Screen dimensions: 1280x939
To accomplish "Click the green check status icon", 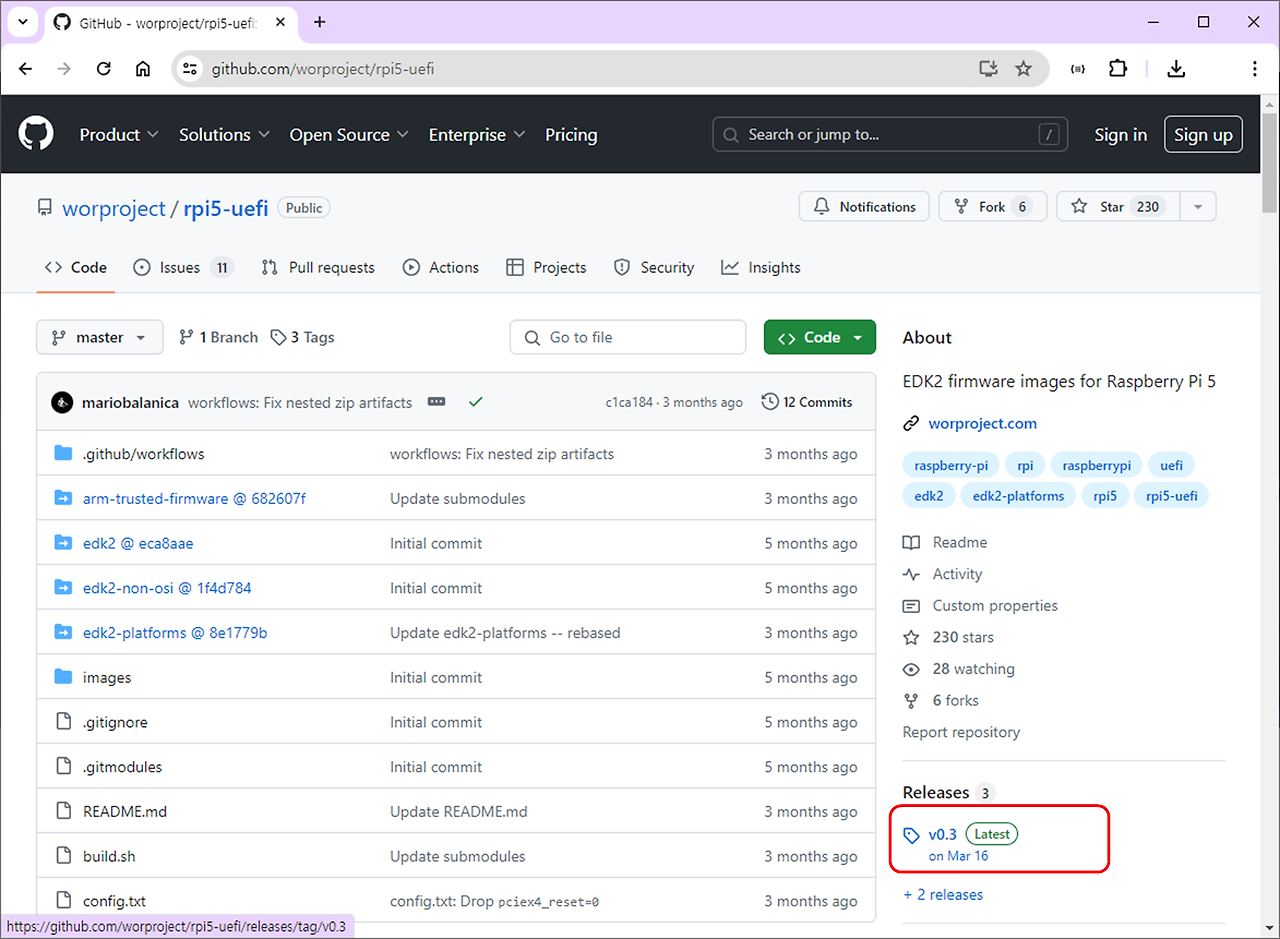I will pyautogui.click(x=476, y=402).
